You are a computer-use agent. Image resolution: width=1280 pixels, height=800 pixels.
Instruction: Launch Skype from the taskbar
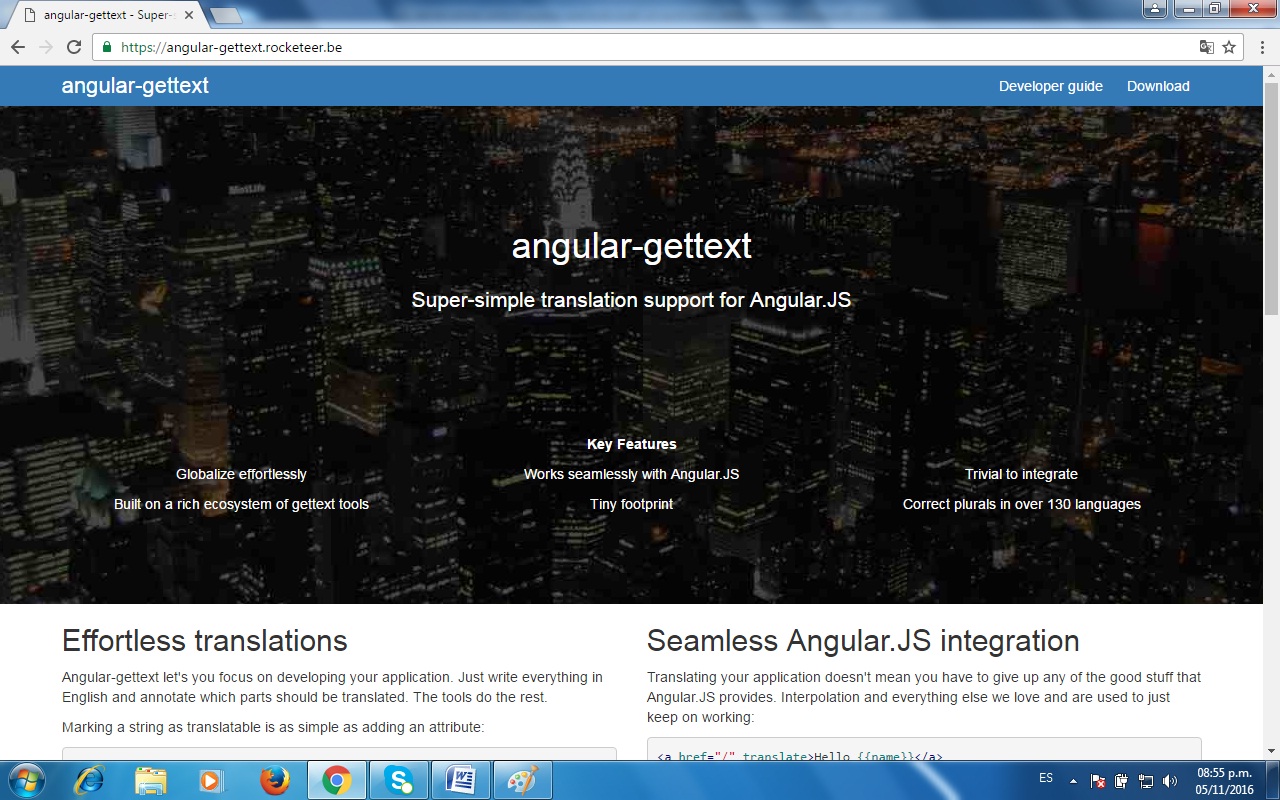(x=399, y=779)
